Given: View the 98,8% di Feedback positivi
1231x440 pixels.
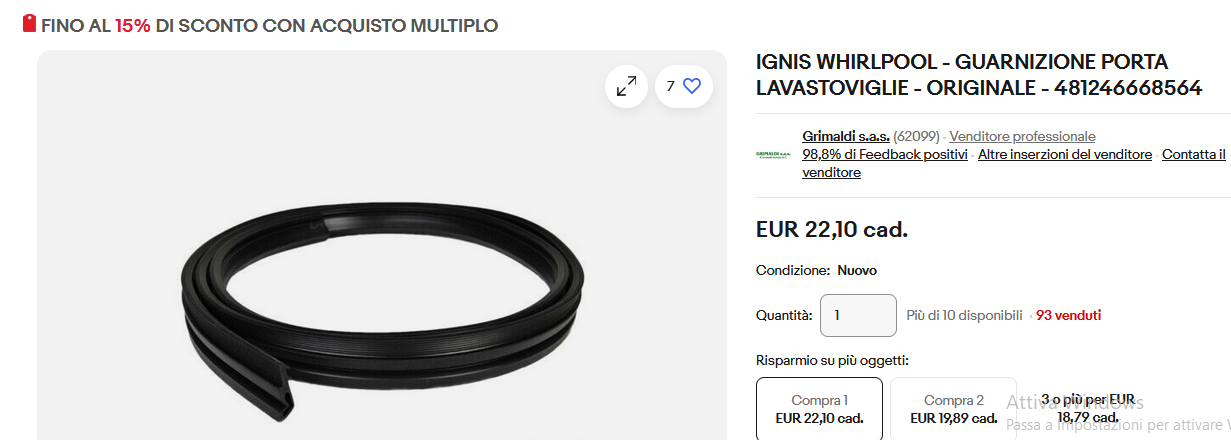Looking at the screenshot, I should pyautogui.click(x=885, y=154).
